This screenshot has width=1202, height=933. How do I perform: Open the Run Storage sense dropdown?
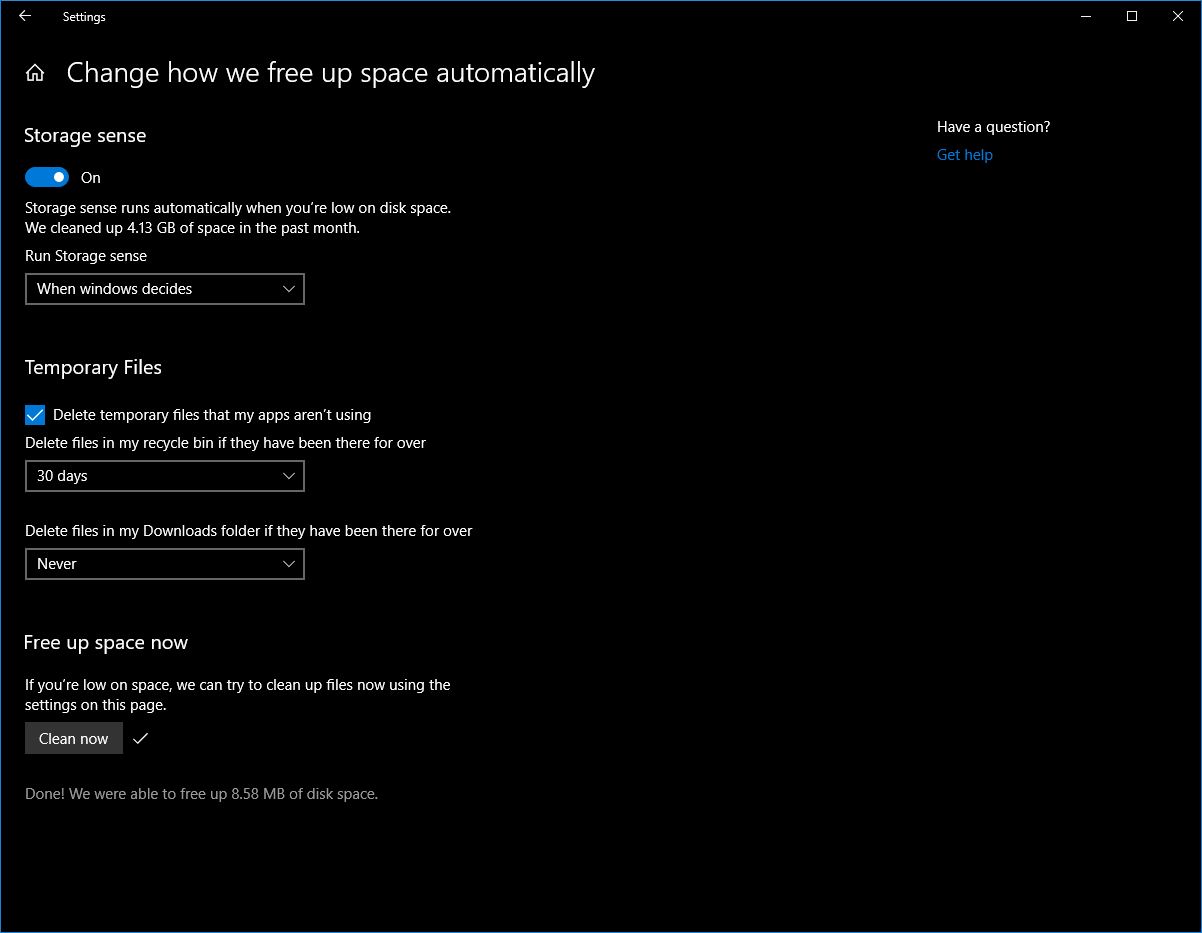[x=165, y=289]
